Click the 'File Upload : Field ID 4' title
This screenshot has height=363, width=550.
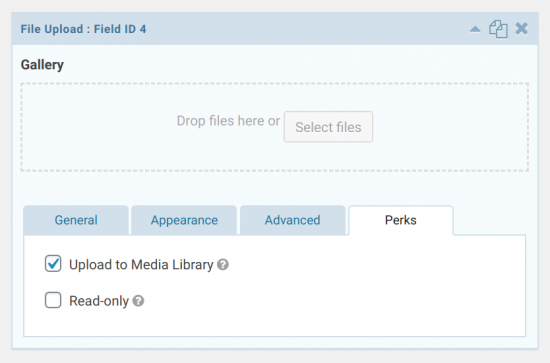pyautogui.click(x=83, y=29)
